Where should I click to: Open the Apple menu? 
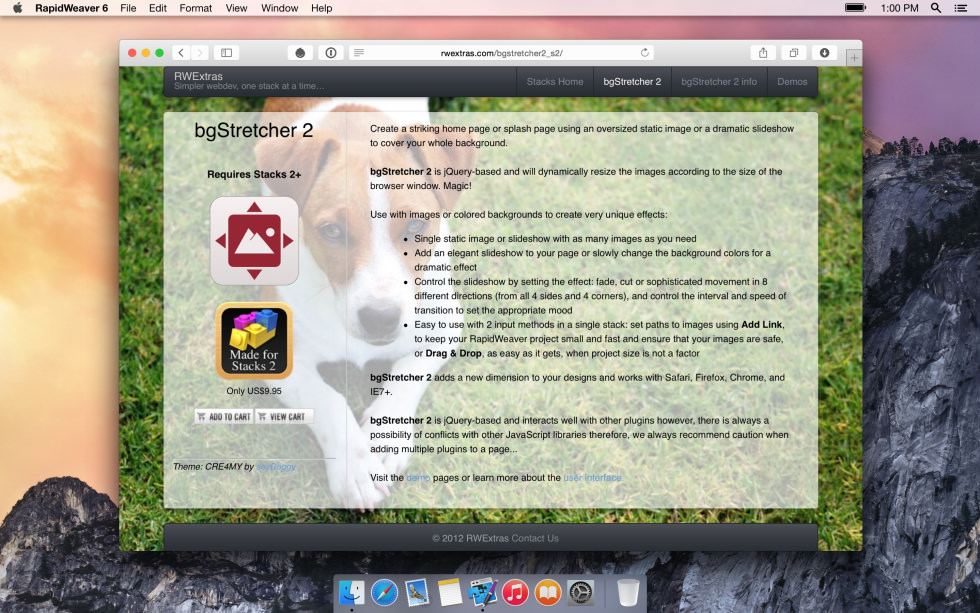tap(18, 8)
